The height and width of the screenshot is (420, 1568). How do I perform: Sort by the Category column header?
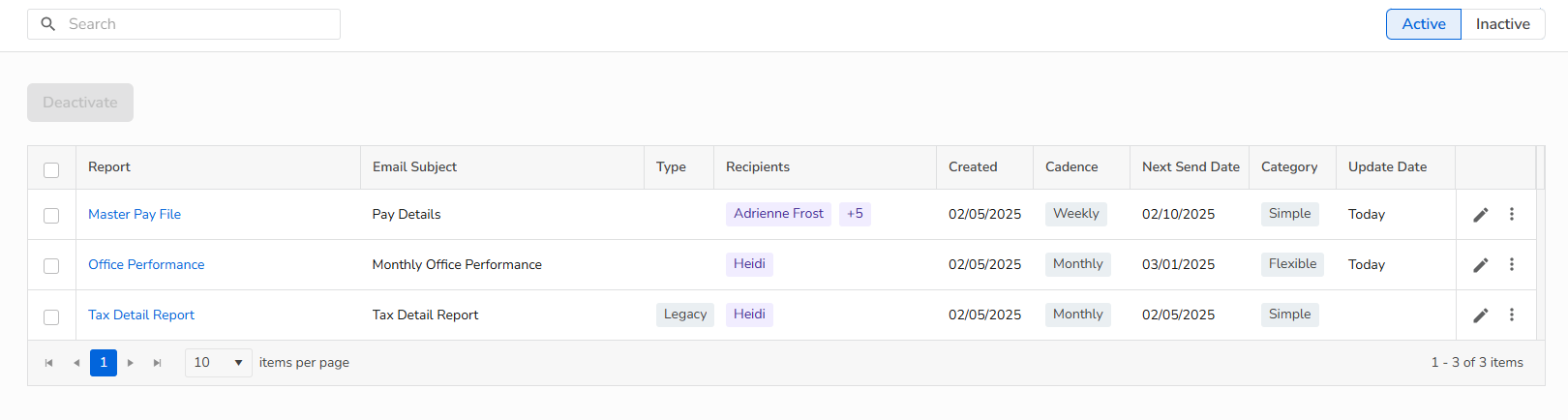1289,166
